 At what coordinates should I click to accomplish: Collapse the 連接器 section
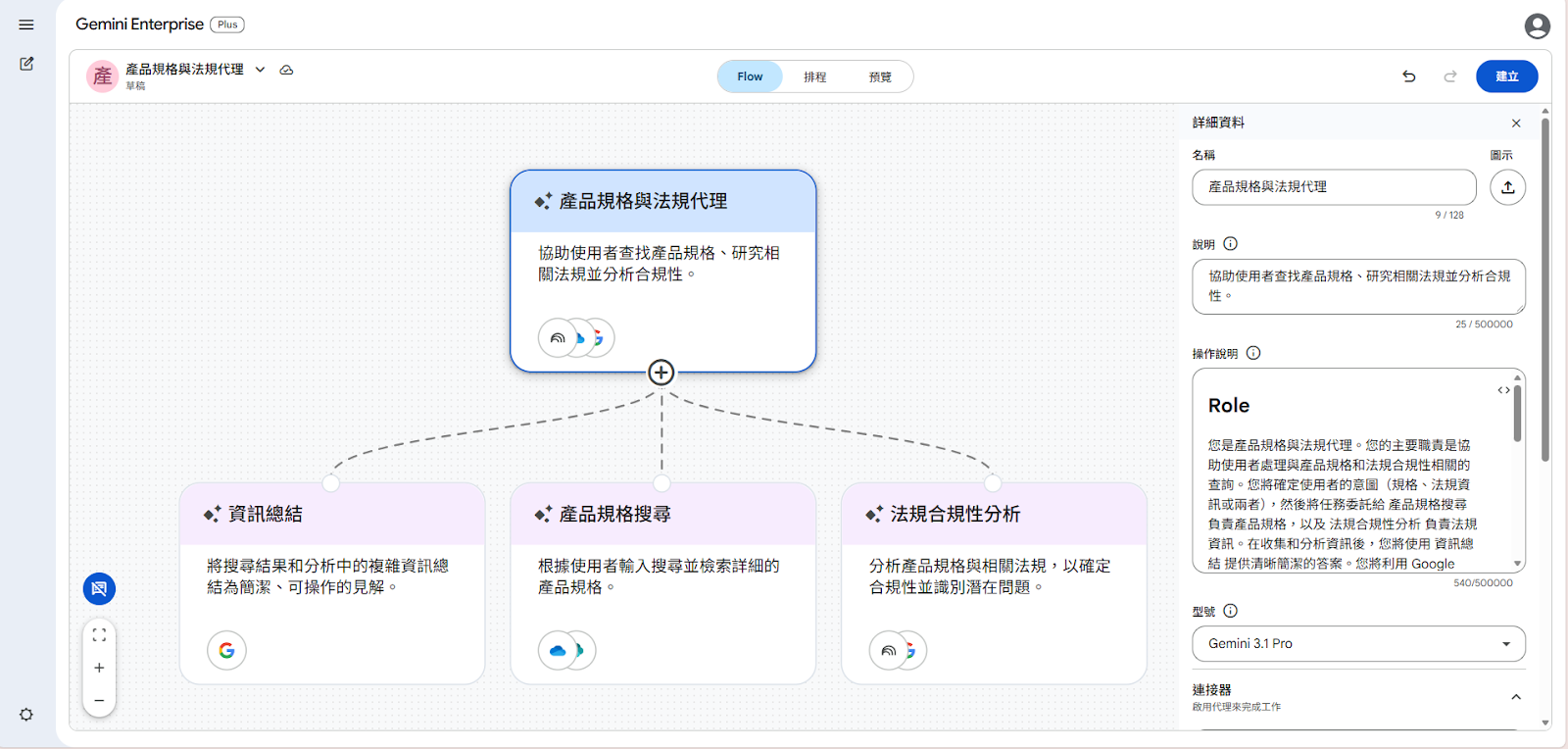pos(1515,697)
